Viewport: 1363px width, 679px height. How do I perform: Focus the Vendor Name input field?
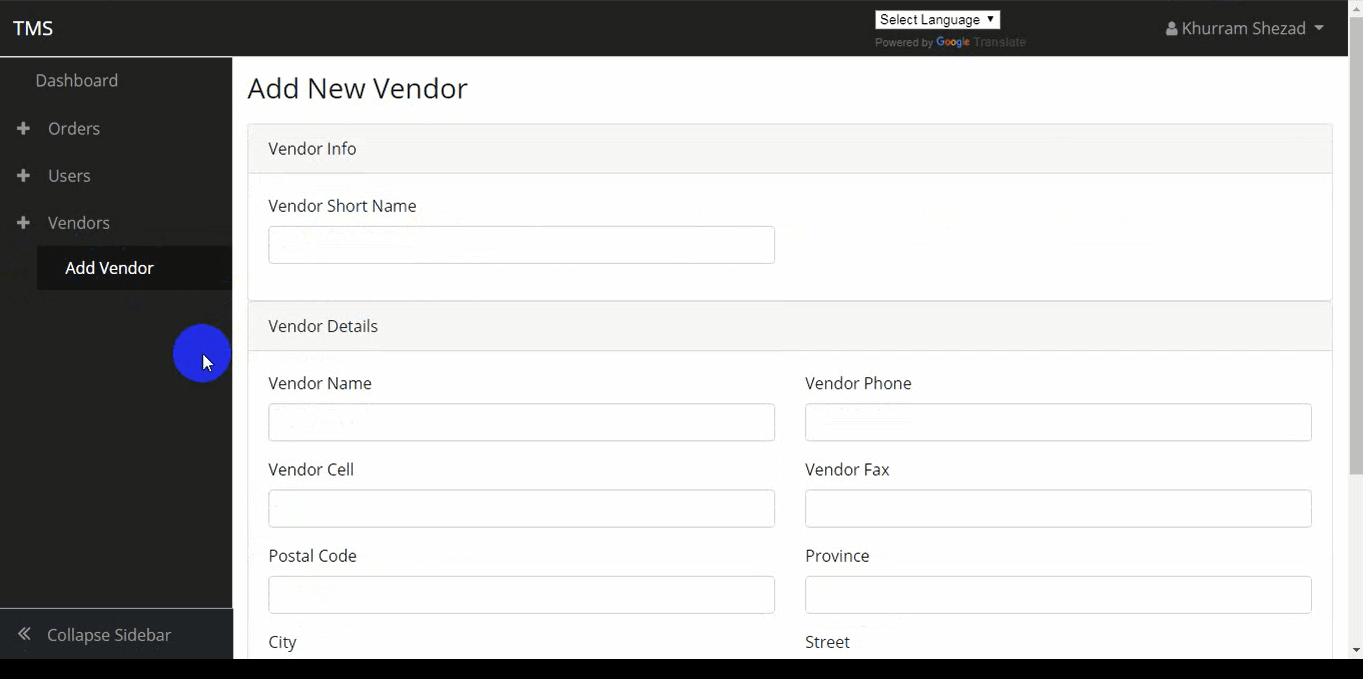521,422
